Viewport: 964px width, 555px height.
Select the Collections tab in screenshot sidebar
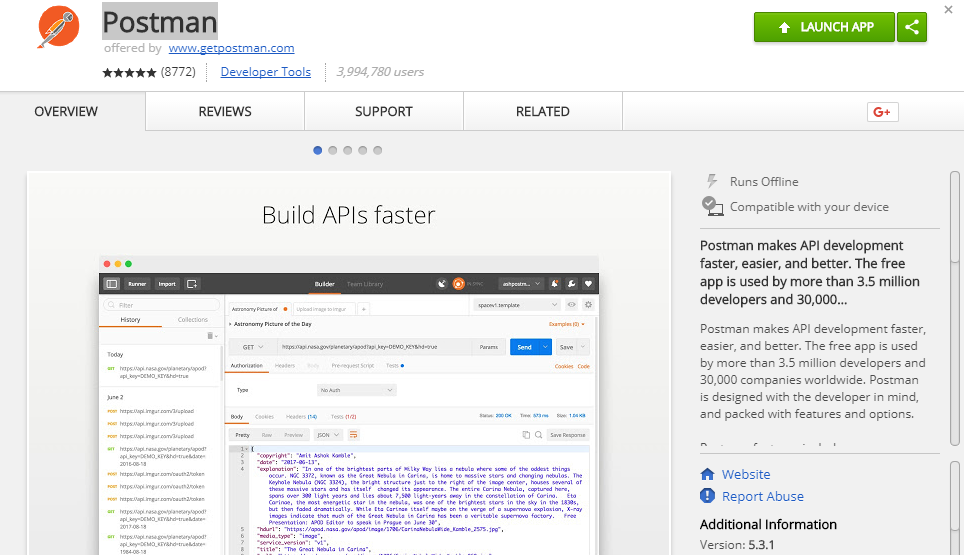(x=192, y=320)
